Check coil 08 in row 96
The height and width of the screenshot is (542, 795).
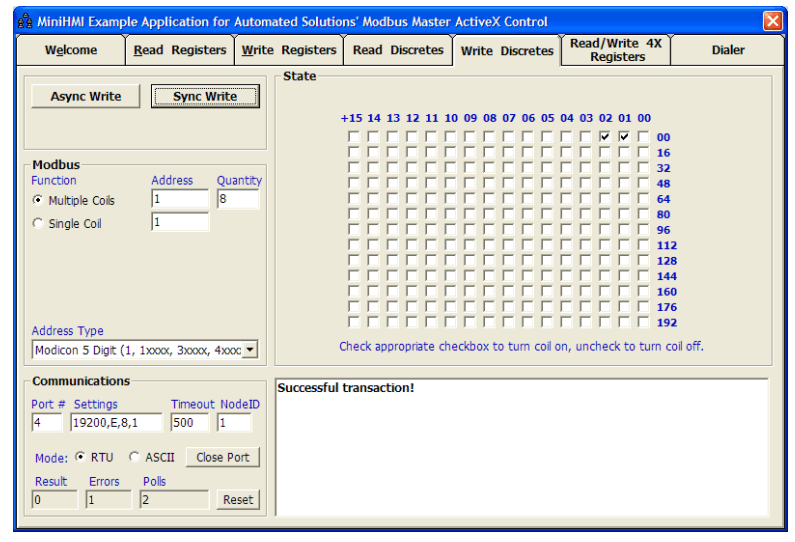(x=489, y=229)
